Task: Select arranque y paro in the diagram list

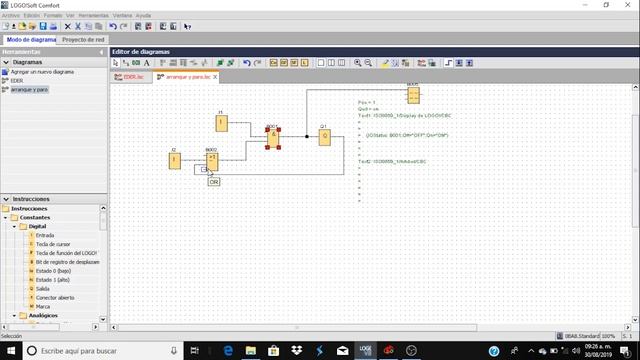Action: (29, 89)
